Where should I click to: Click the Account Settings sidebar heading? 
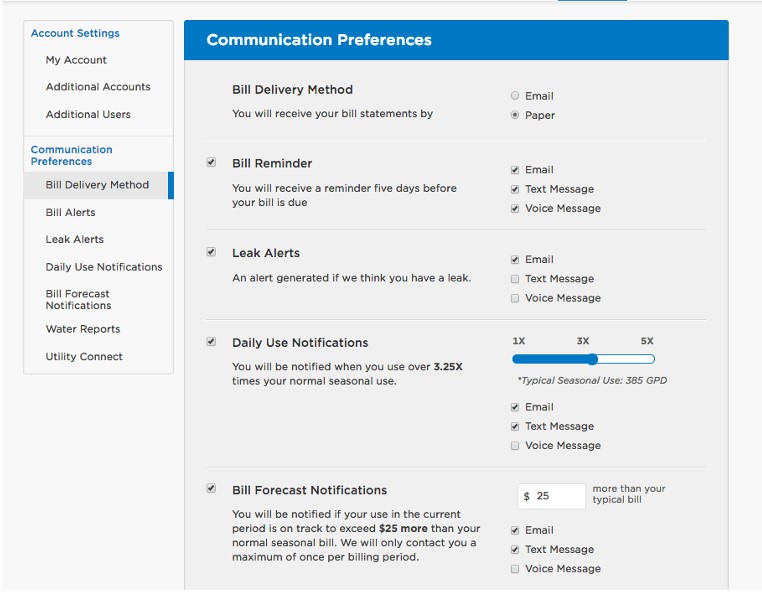click(75, 33)
